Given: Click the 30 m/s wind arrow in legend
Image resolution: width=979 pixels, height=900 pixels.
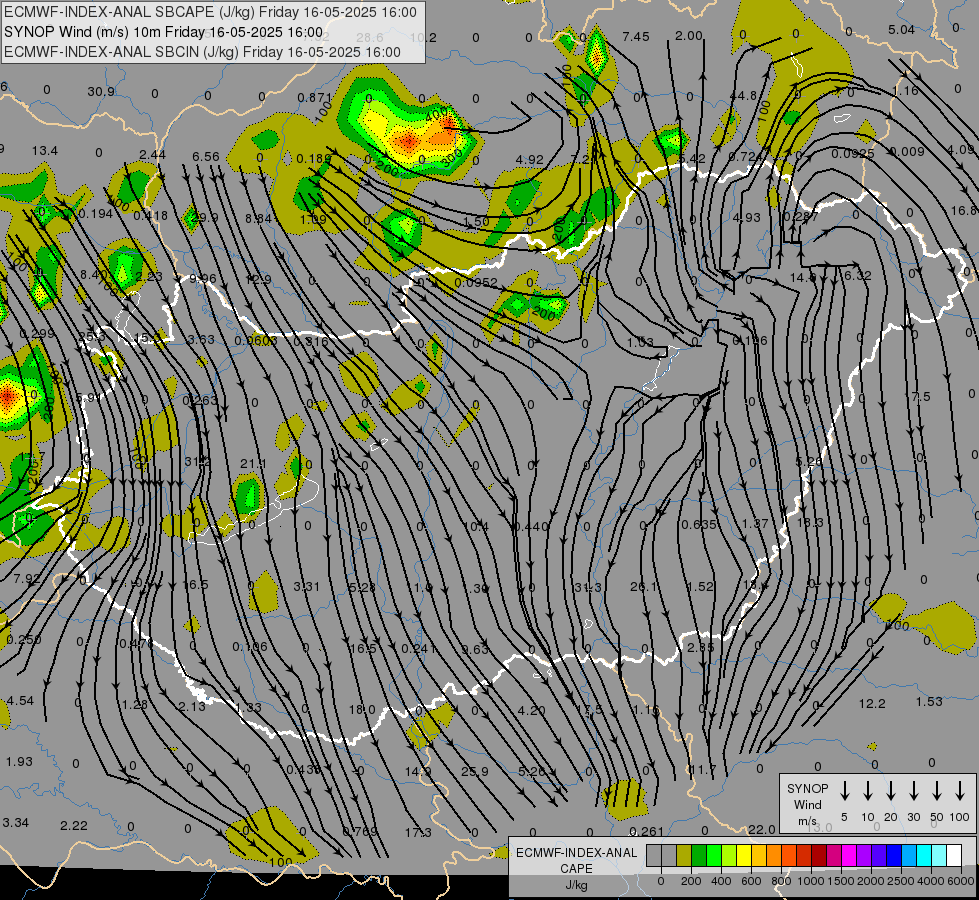Looking at the screenshot, I should [914, 791].
